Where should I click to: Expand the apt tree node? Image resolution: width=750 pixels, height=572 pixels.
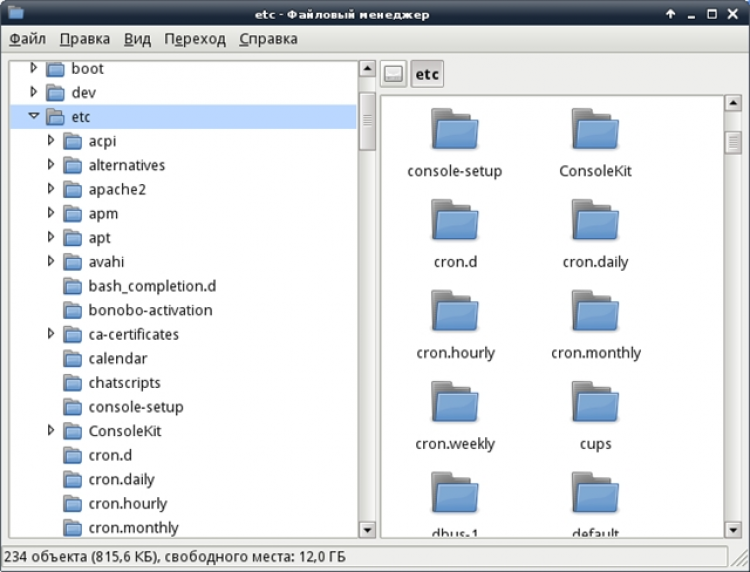pyautogui.click(x=51, y=237)
